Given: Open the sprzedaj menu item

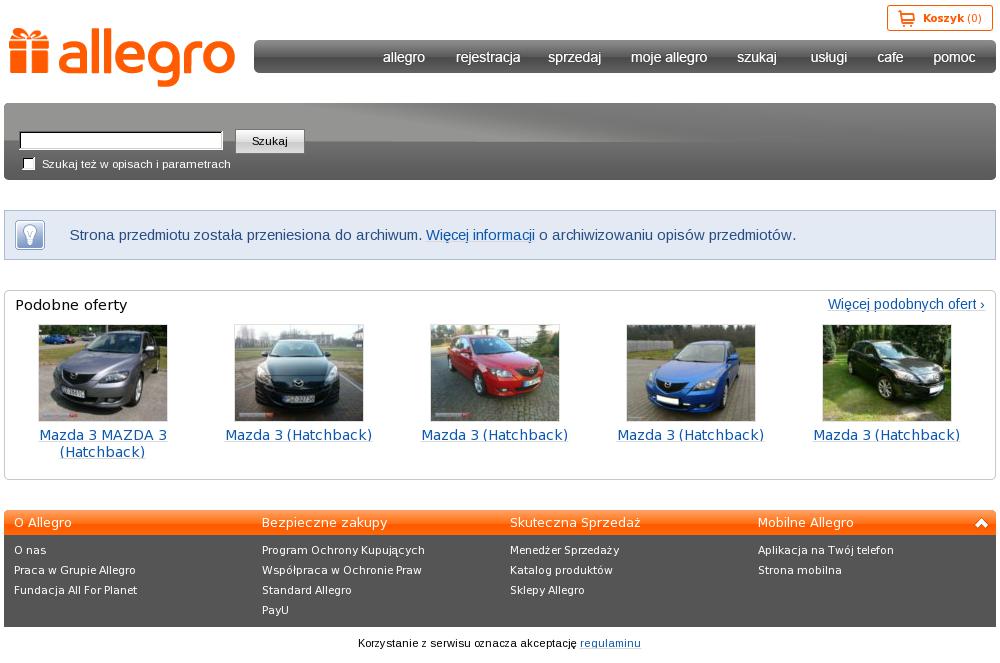Looking at the screenshot, I should click(x=575, y=57).
